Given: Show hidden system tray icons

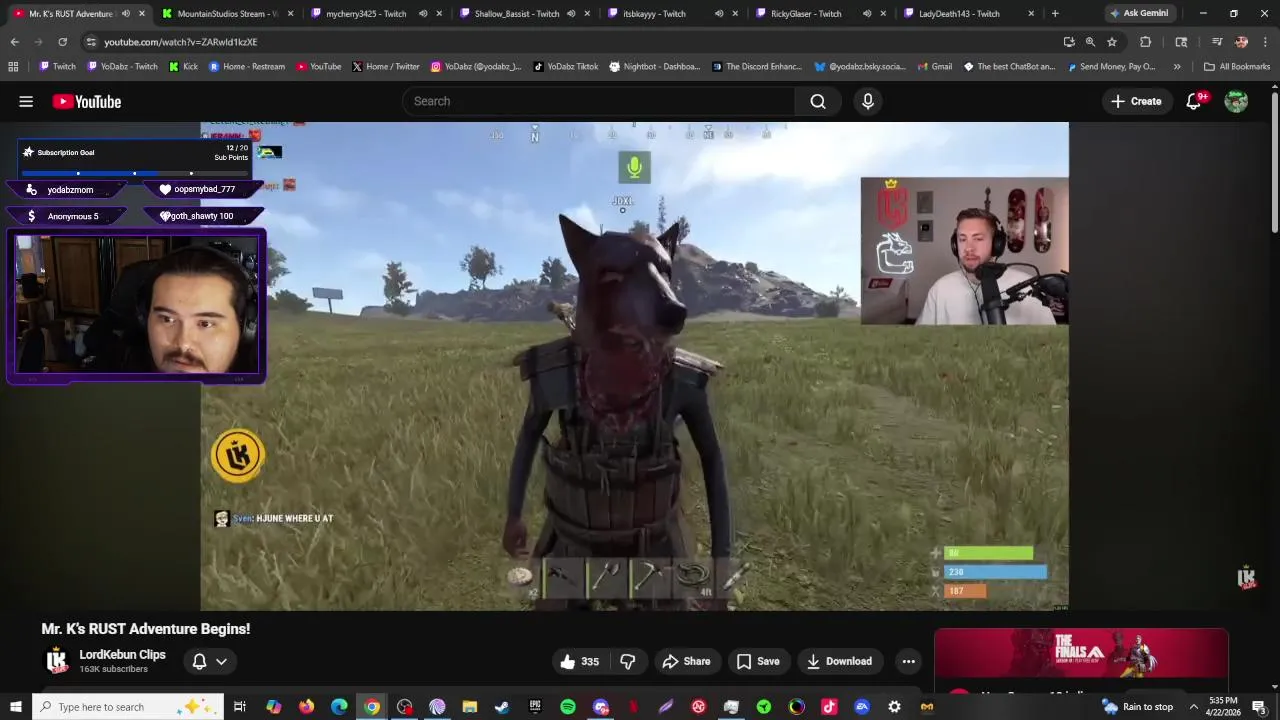Looking at the screenshot, I should pyautogui.click(x=1193, y=707).
